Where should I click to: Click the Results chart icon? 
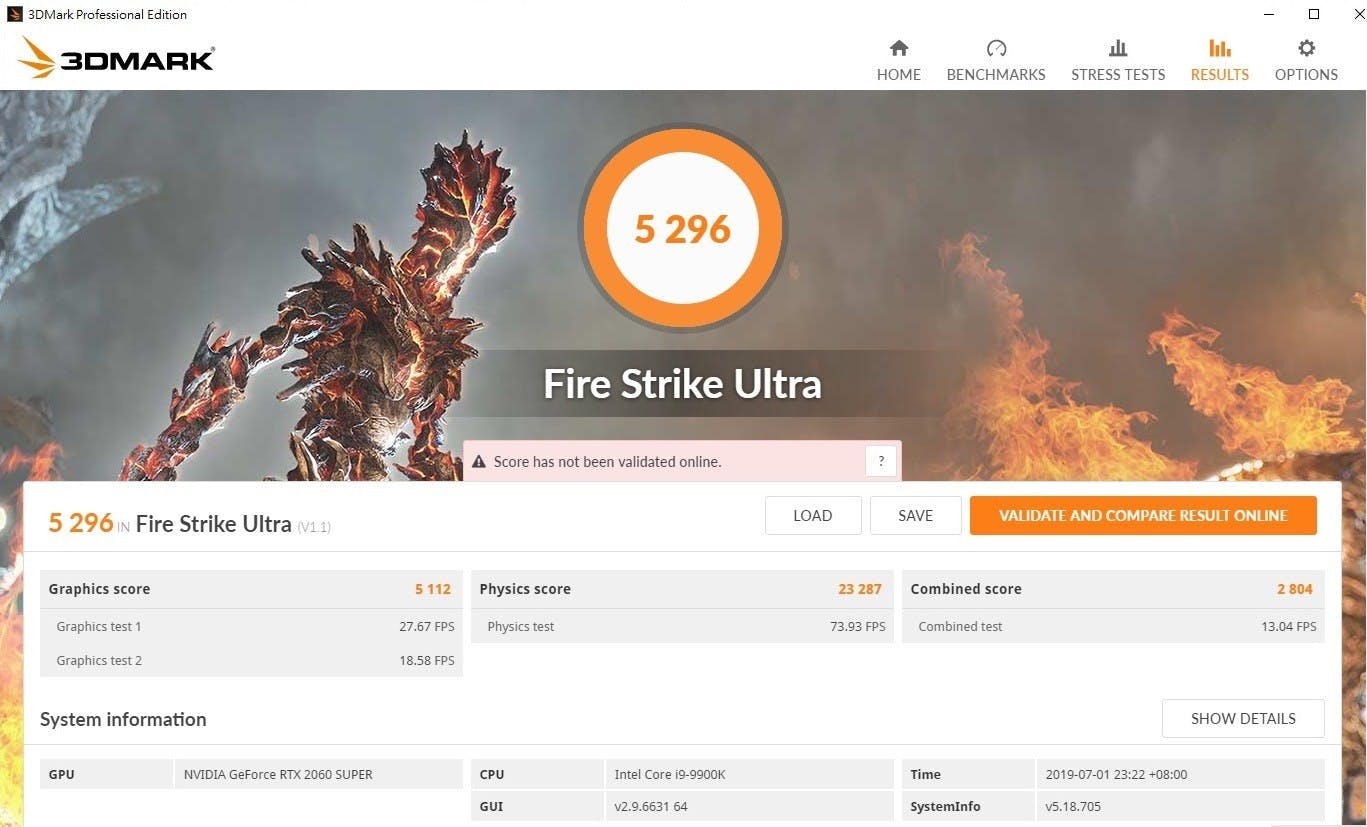[1219, 48]
